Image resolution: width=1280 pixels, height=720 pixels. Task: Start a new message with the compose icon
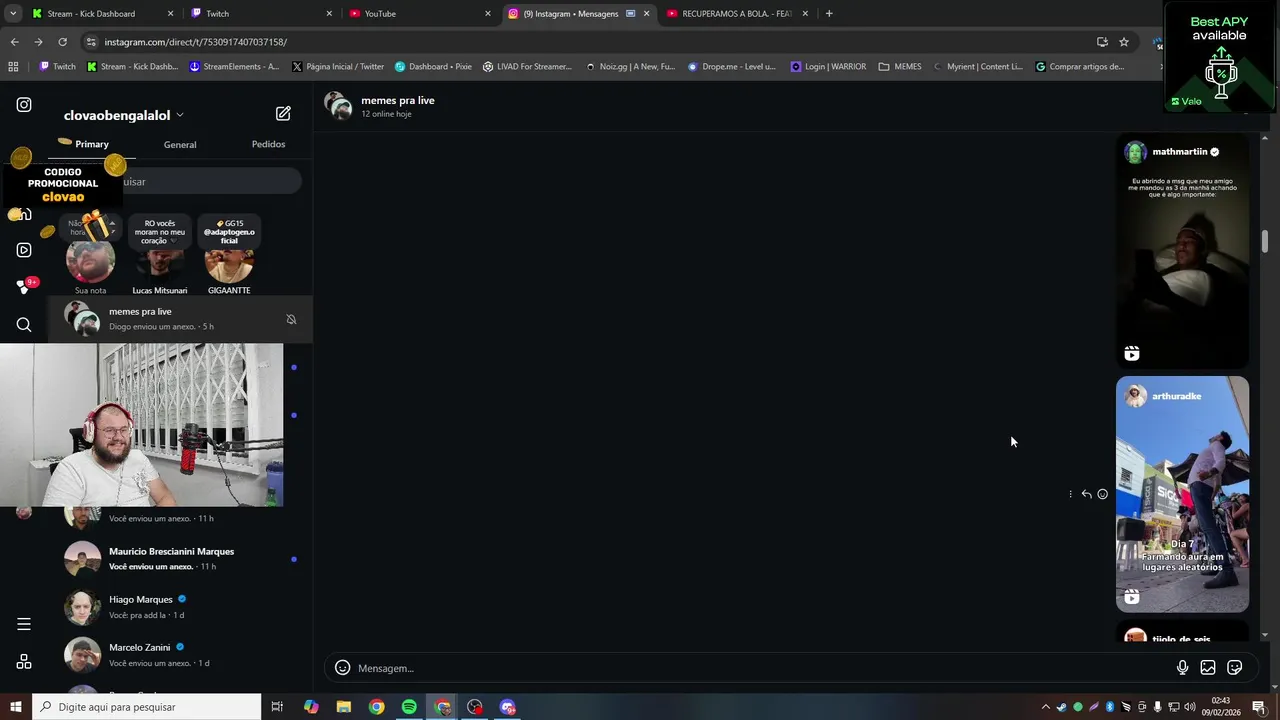tap(283, 114)
